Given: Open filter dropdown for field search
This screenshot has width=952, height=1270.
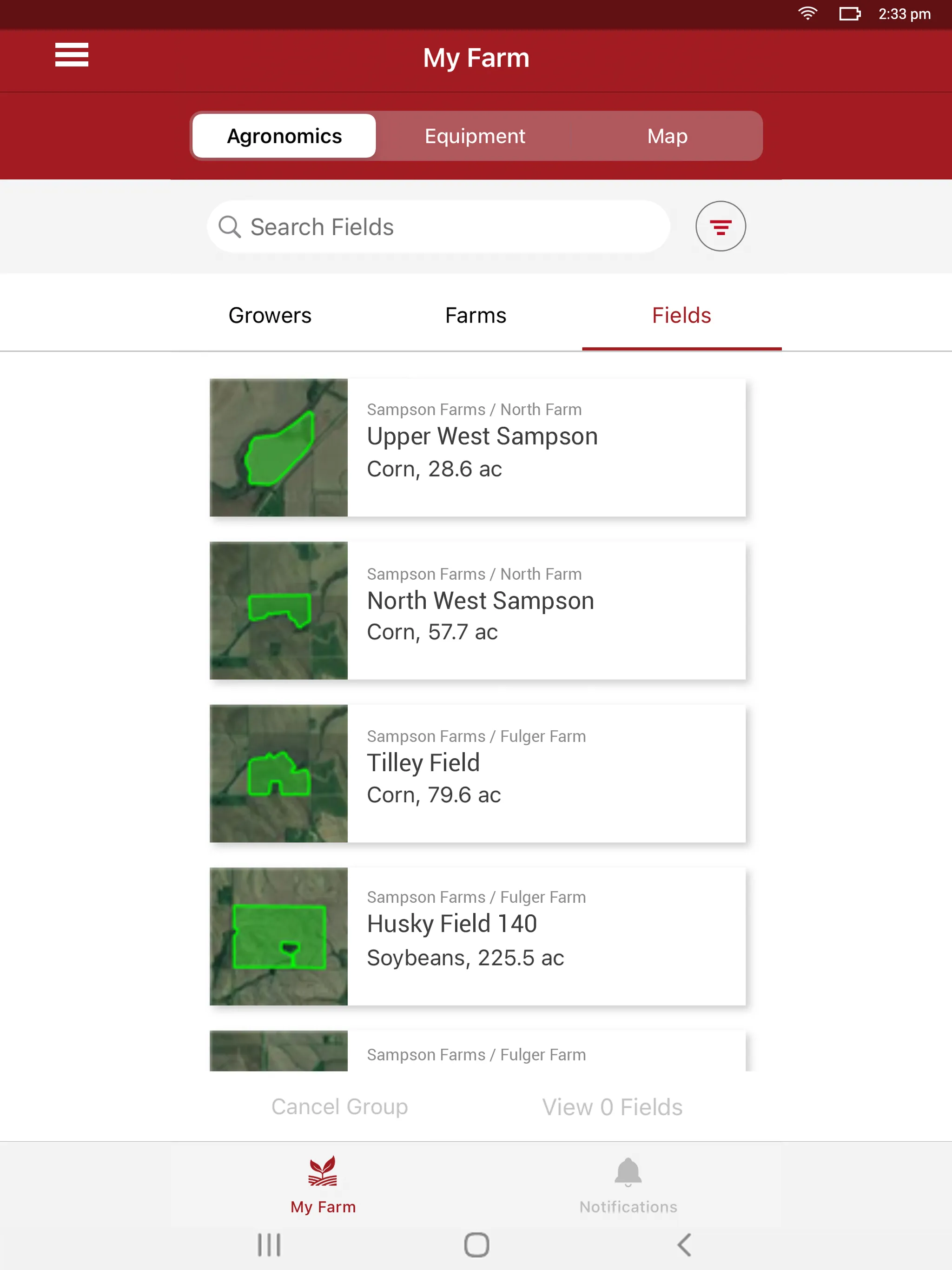Looking at the screenshot, I should [x=720, y=226].
